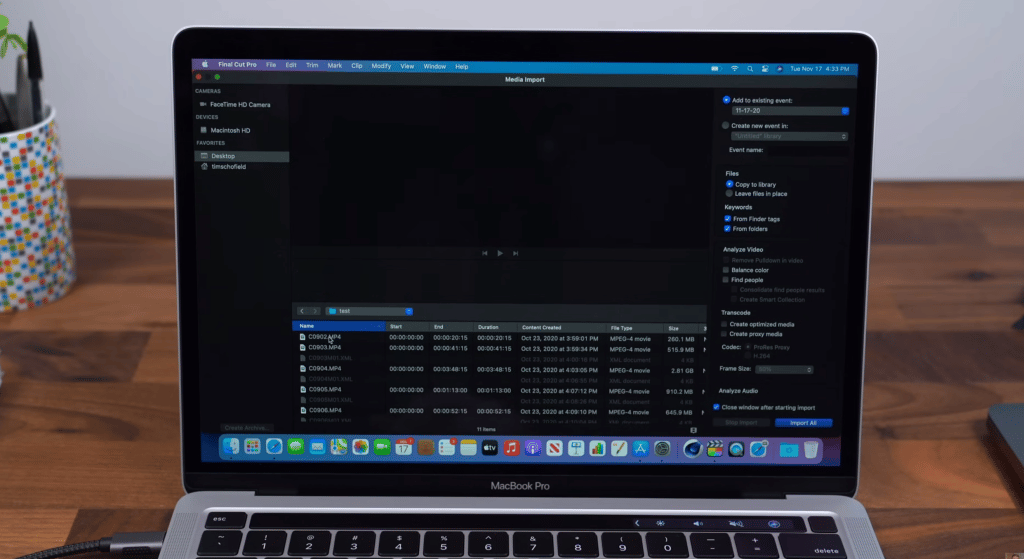Launch Music from the Dock
This screenshot has width=1024, height=559.
[x=511, y=448]
